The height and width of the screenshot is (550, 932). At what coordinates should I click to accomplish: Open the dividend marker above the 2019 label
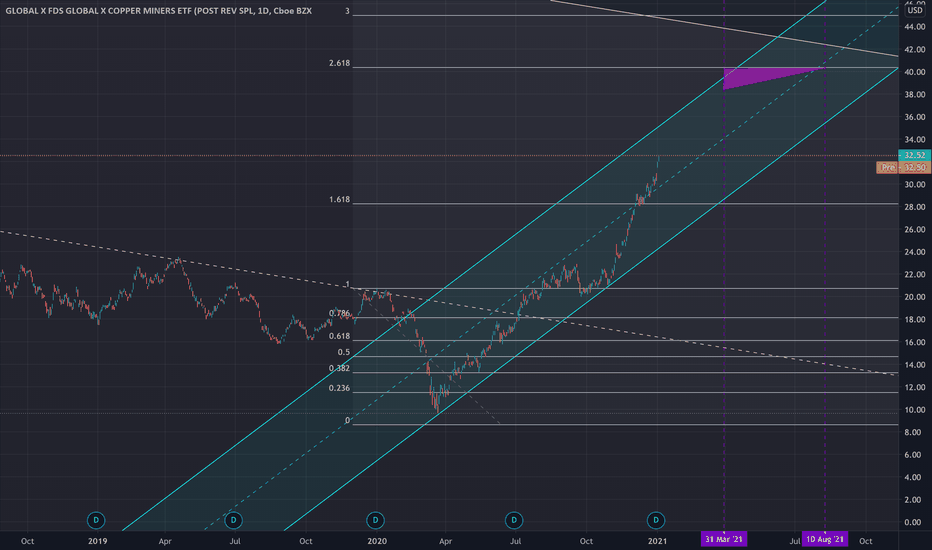pos(96,520)
